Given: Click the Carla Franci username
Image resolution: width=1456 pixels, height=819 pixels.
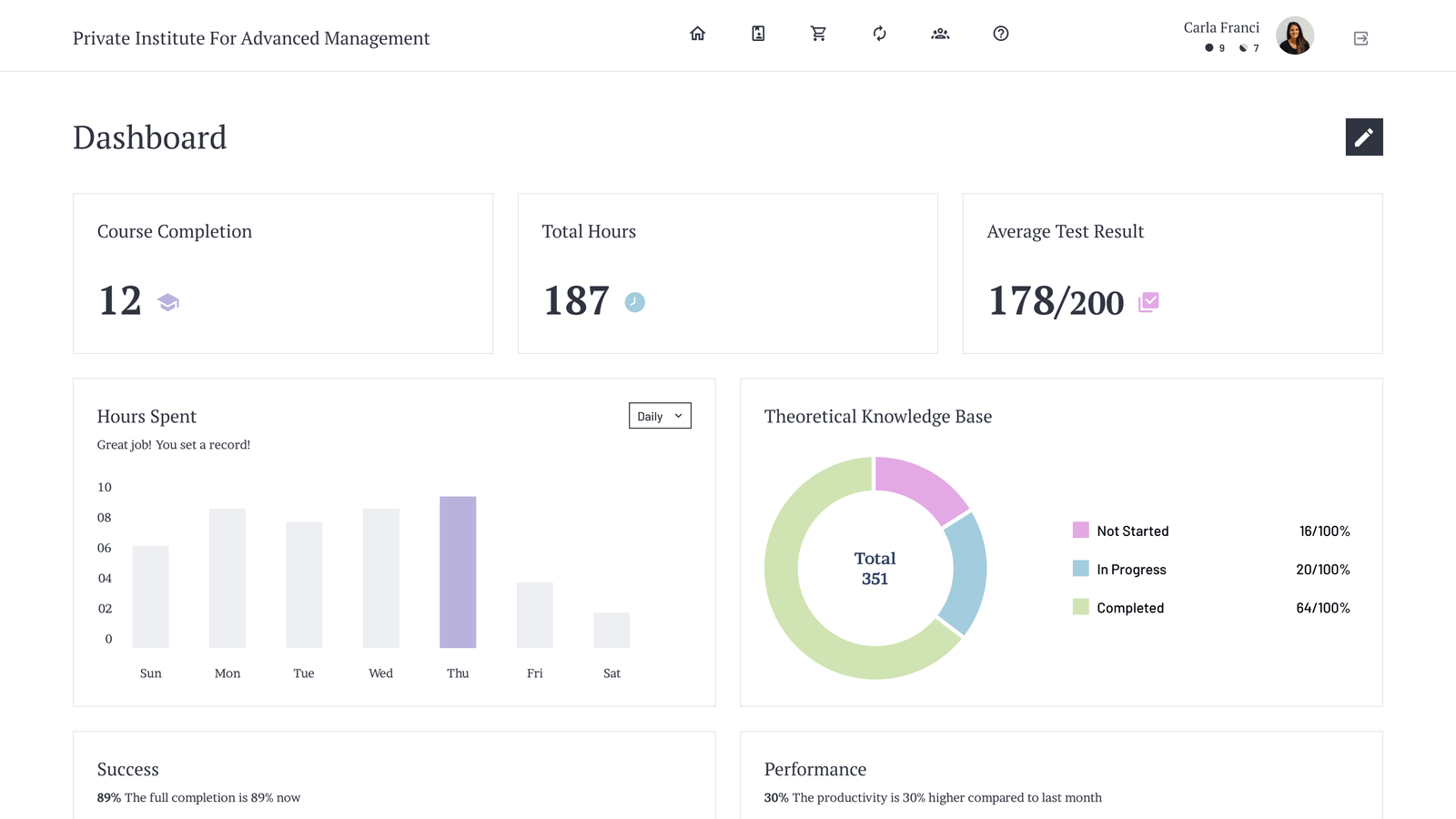Looking at the screenshot, I should click(1221, 27).
